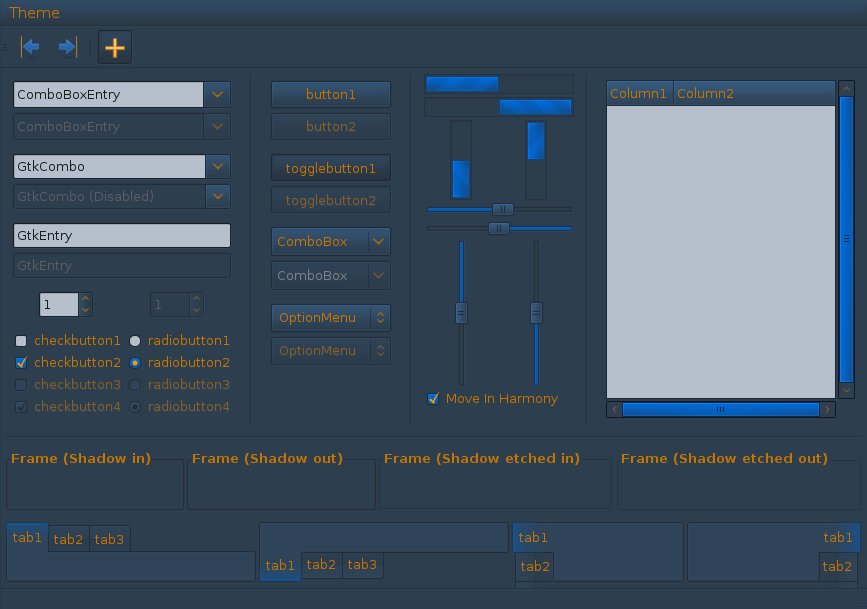Click the horizontal scrollbar right arrow
The image size is (867, 609).
[827, 409]
